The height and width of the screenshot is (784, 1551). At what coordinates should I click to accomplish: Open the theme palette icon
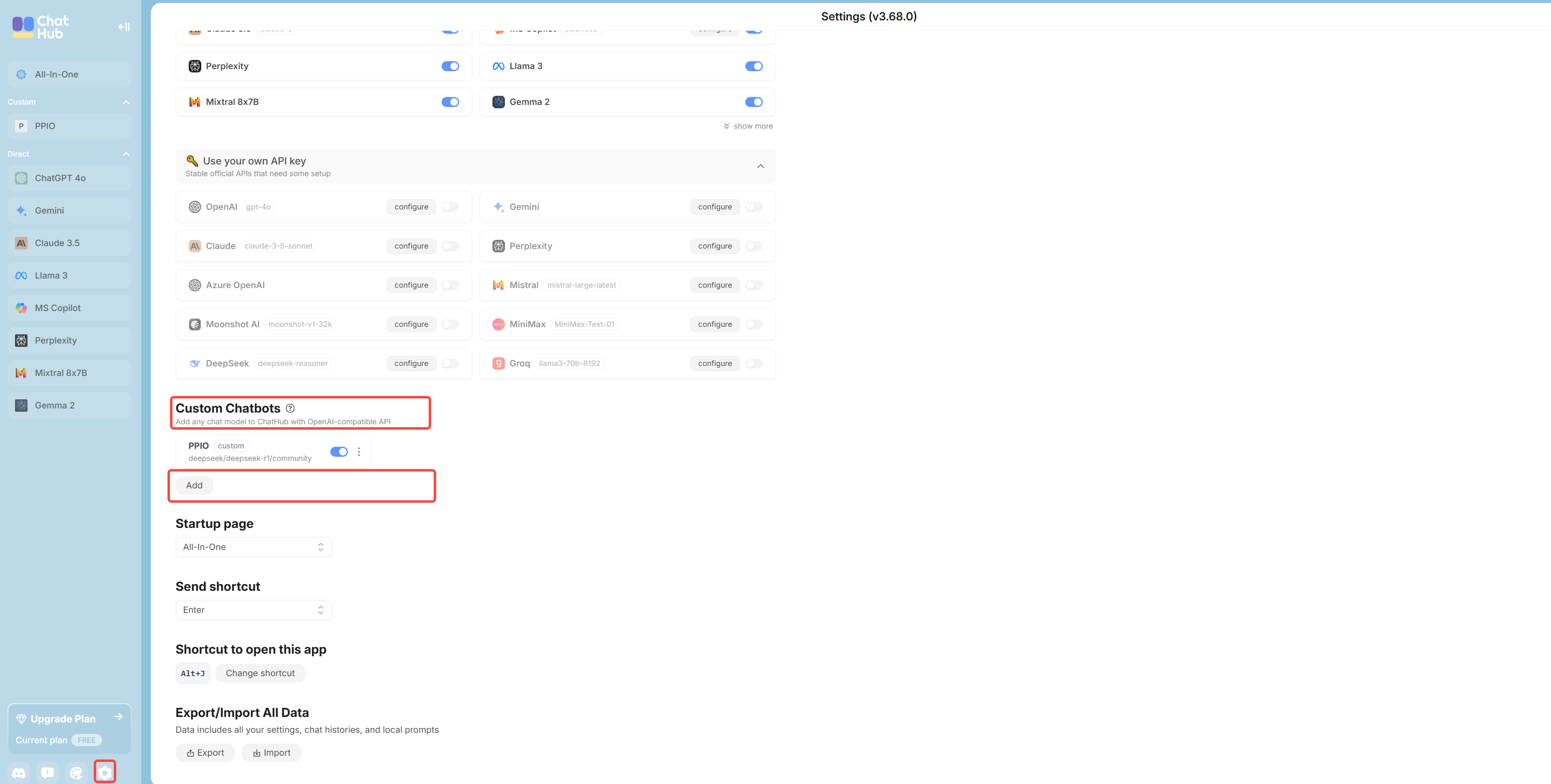pyautogui.click(x=76, y=773)
